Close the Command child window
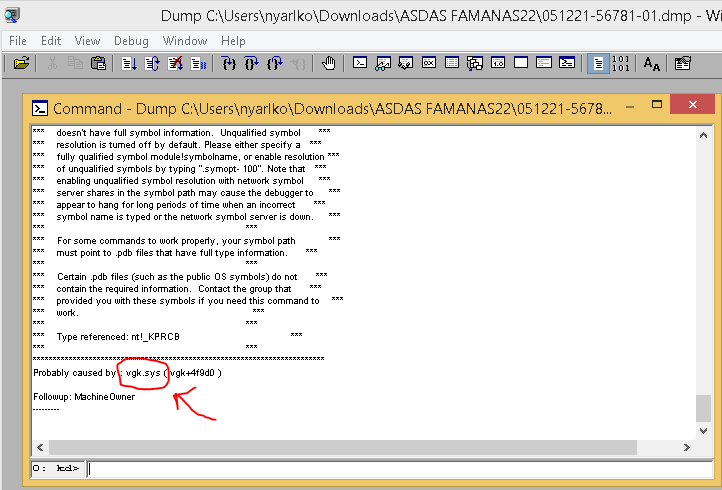Image resolution: width=722 pixels, height=490 pixels. click(693, 105)
